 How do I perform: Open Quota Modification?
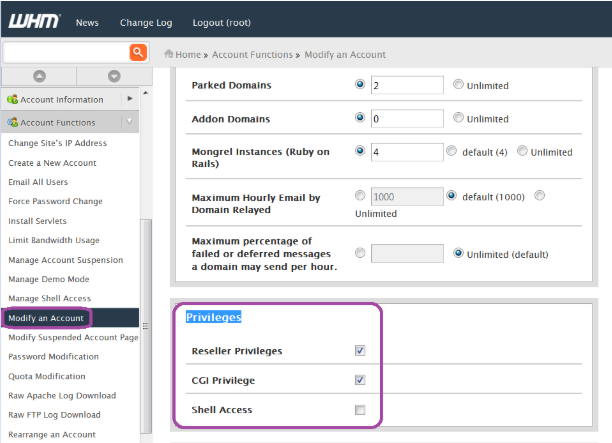pyautogui.click(x=47, y=376)
